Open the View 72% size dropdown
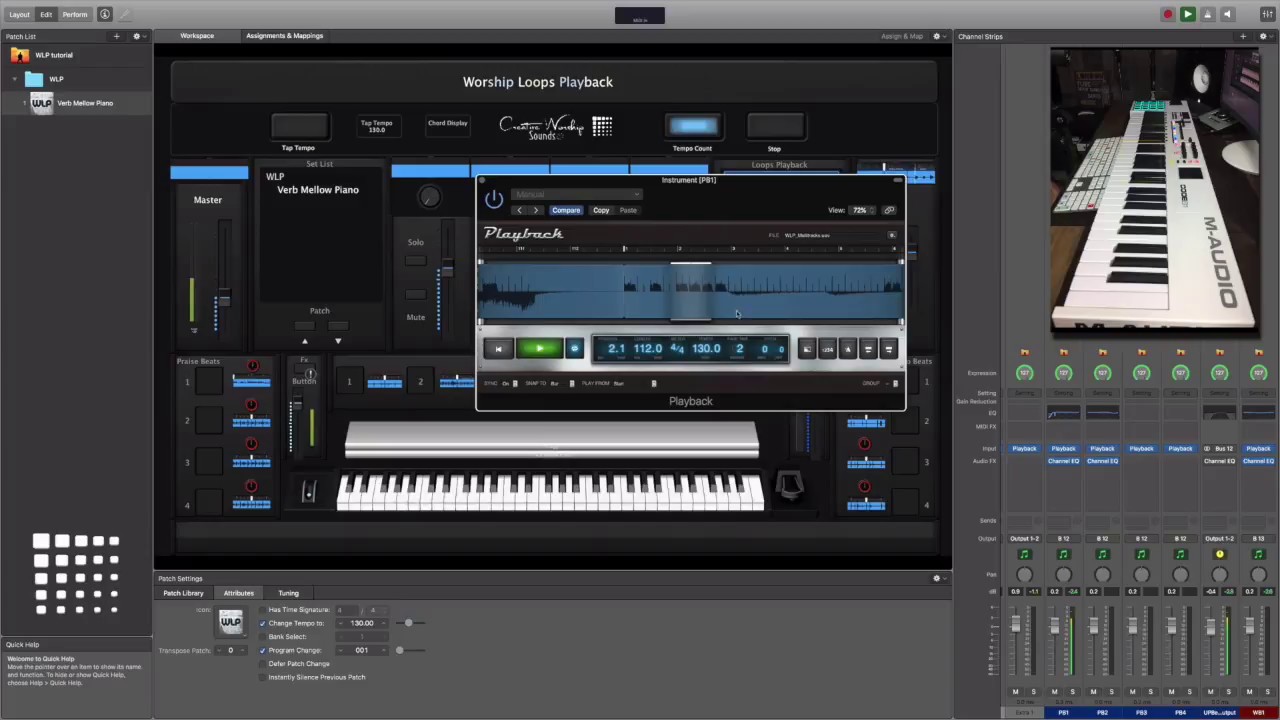The height and width of the screenshot is (720, 1280). [x=862, y=210]
